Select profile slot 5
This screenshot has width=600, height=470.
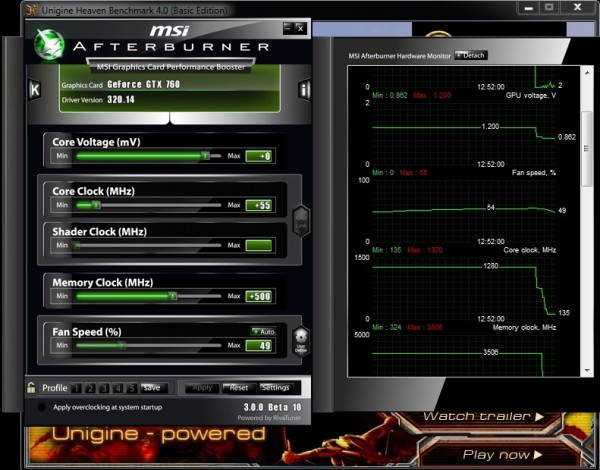point(132,388)
